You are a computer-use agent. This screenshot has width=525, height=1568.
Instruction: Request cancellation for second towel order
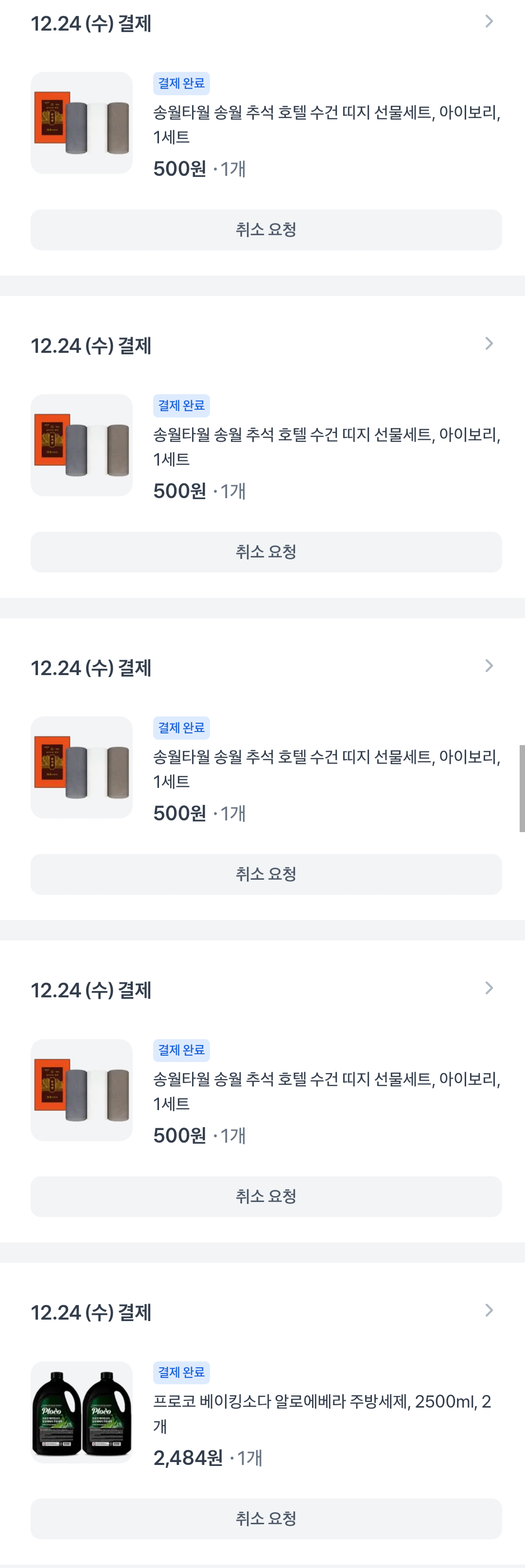[266, 552]
